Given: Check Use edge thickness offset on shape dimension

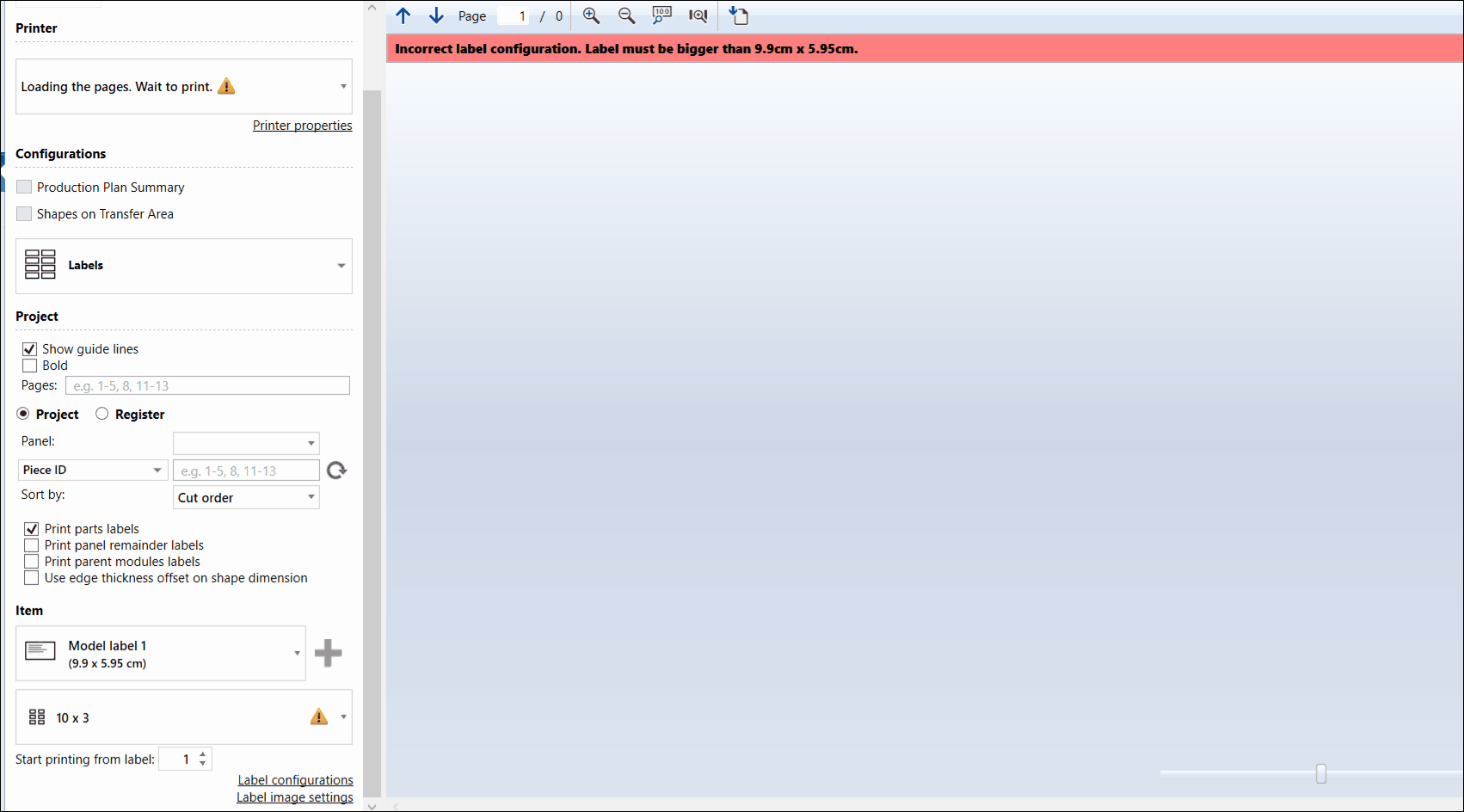Looking at the screenshot, I should point(32,578).
